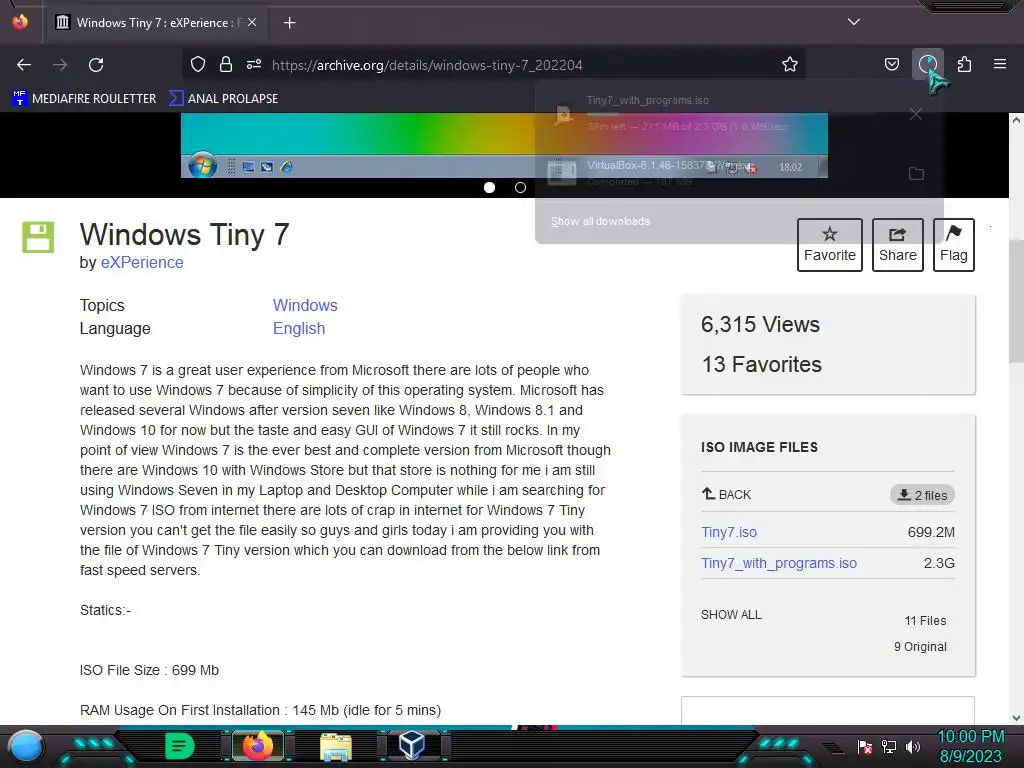Screen dimensions: 1024x768
Task: Select the second carousel dot
Action: pos(520,187)
